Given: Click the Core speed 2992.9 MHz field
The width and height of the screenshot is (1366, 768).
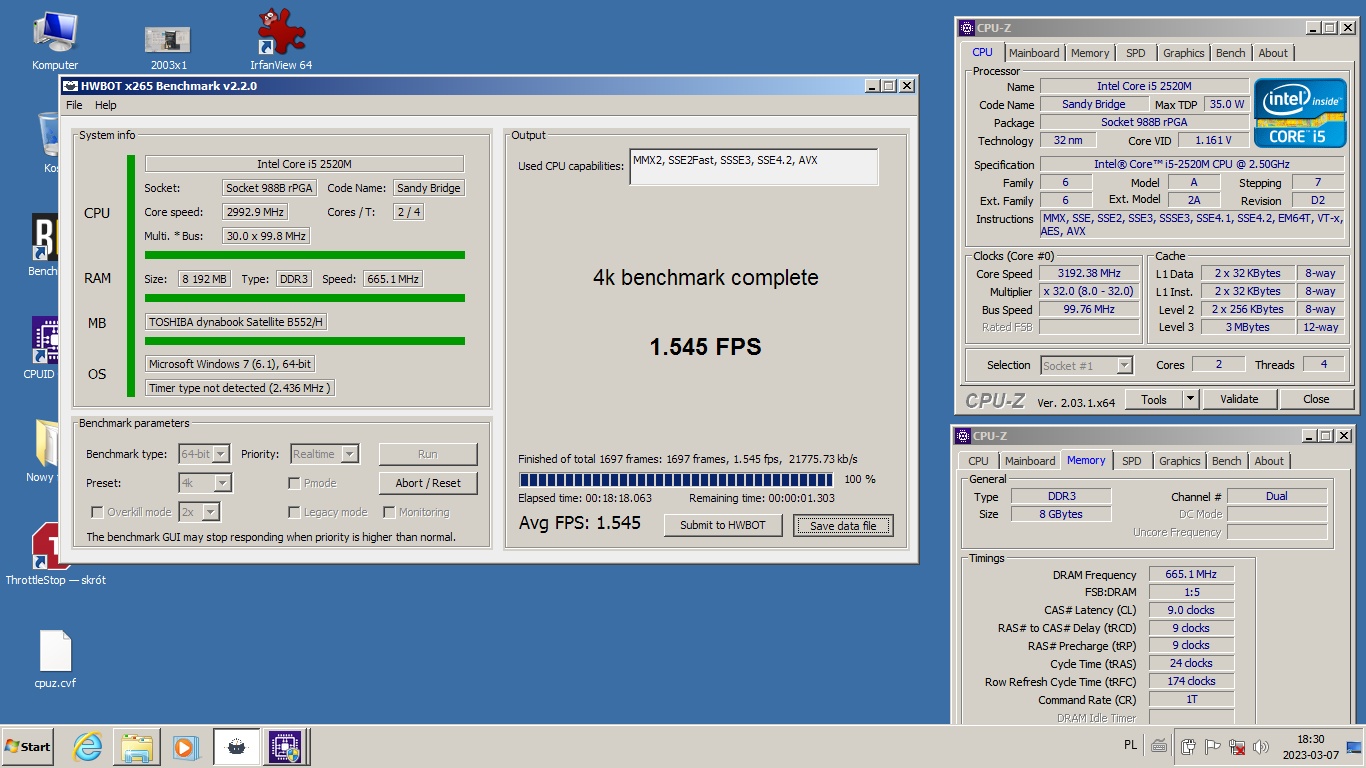Looking at the screenshot, I should [255, 212].
